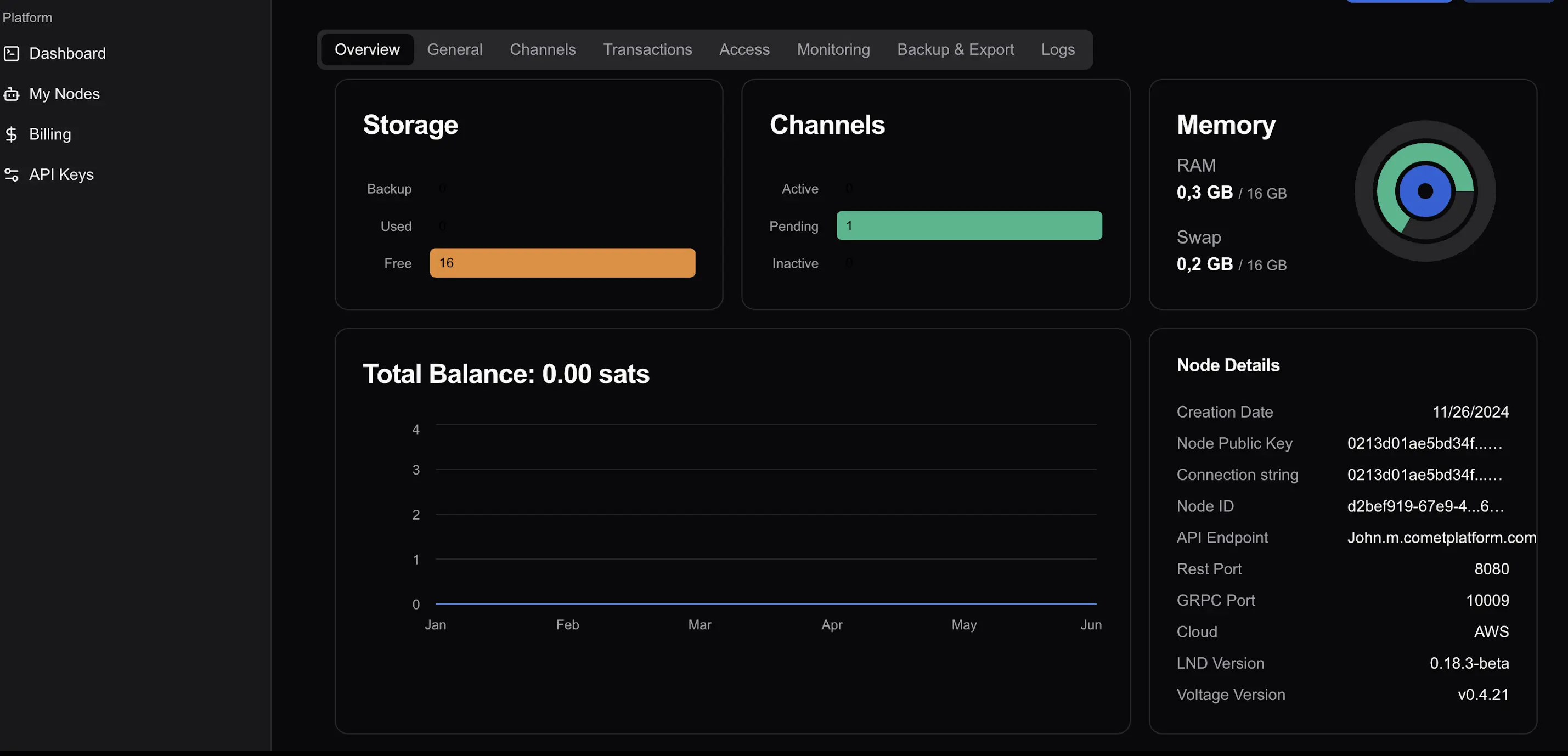Click the orange Free storage bar
Screen dimensions: 1568x756
562,263
